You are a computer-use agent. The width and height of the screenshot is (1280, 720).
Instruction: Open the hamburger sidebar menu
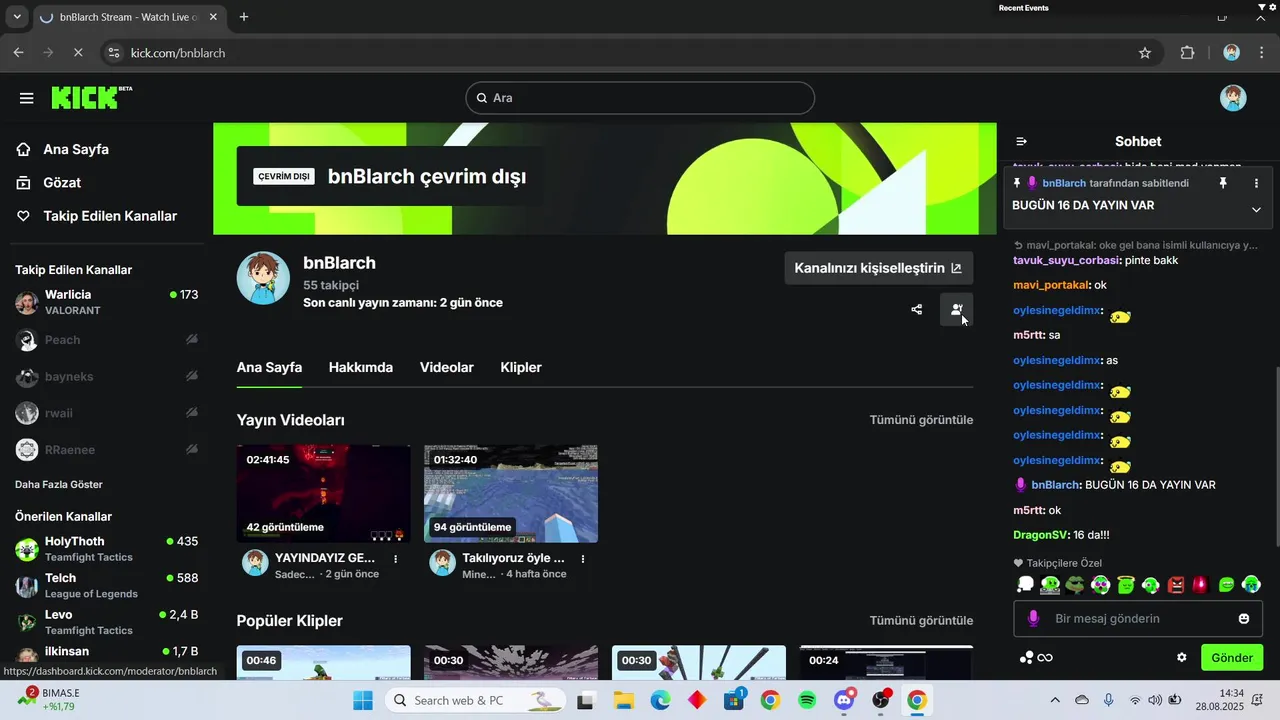[27, 98]
